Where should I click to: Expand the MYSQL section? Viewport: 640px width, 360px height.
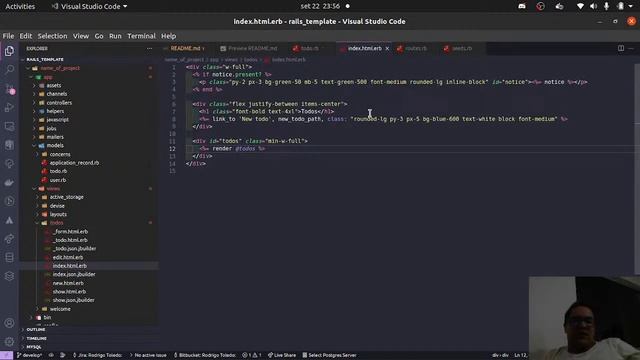[x=34, y=347]
